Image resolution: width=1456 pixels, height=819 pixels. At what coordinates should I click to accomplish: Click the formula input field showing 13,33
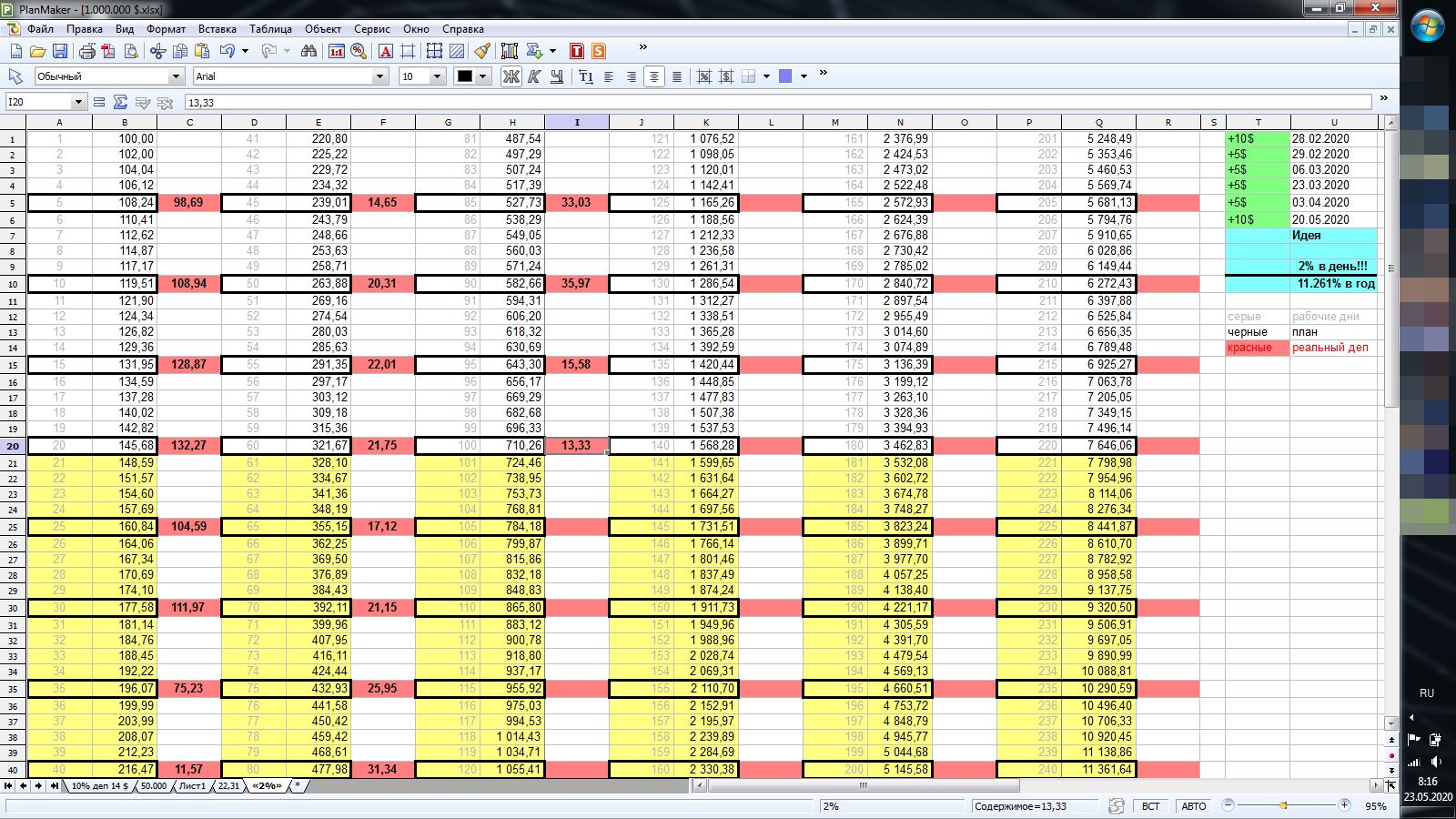pyautogui.click(x=773, y=102)
